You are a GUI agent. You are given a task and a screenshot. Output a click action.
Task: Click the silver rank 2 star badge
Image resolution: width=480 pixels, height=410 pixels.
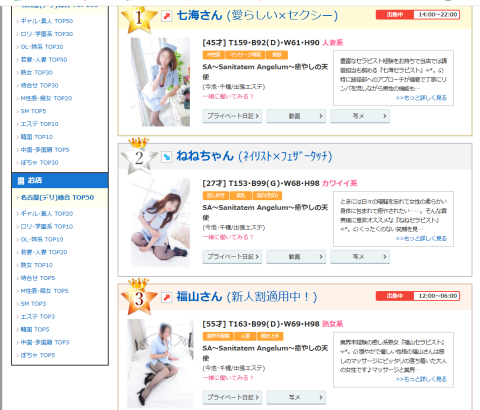click(139, 157)
